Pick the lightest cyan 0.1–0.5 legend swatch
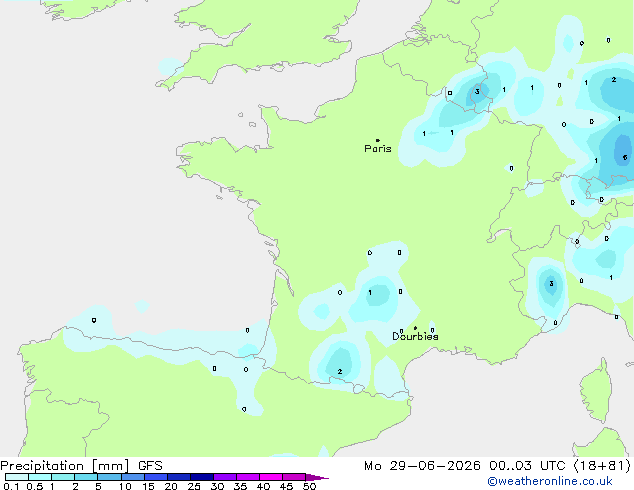The width and height of the screenshot is (634, 490). coord(17,477)
